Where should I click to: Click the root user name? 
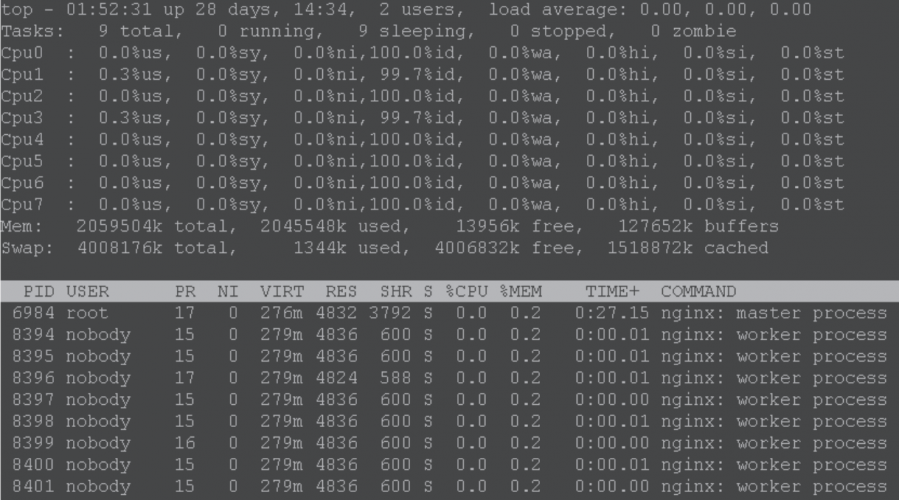(x=88, y=314)
